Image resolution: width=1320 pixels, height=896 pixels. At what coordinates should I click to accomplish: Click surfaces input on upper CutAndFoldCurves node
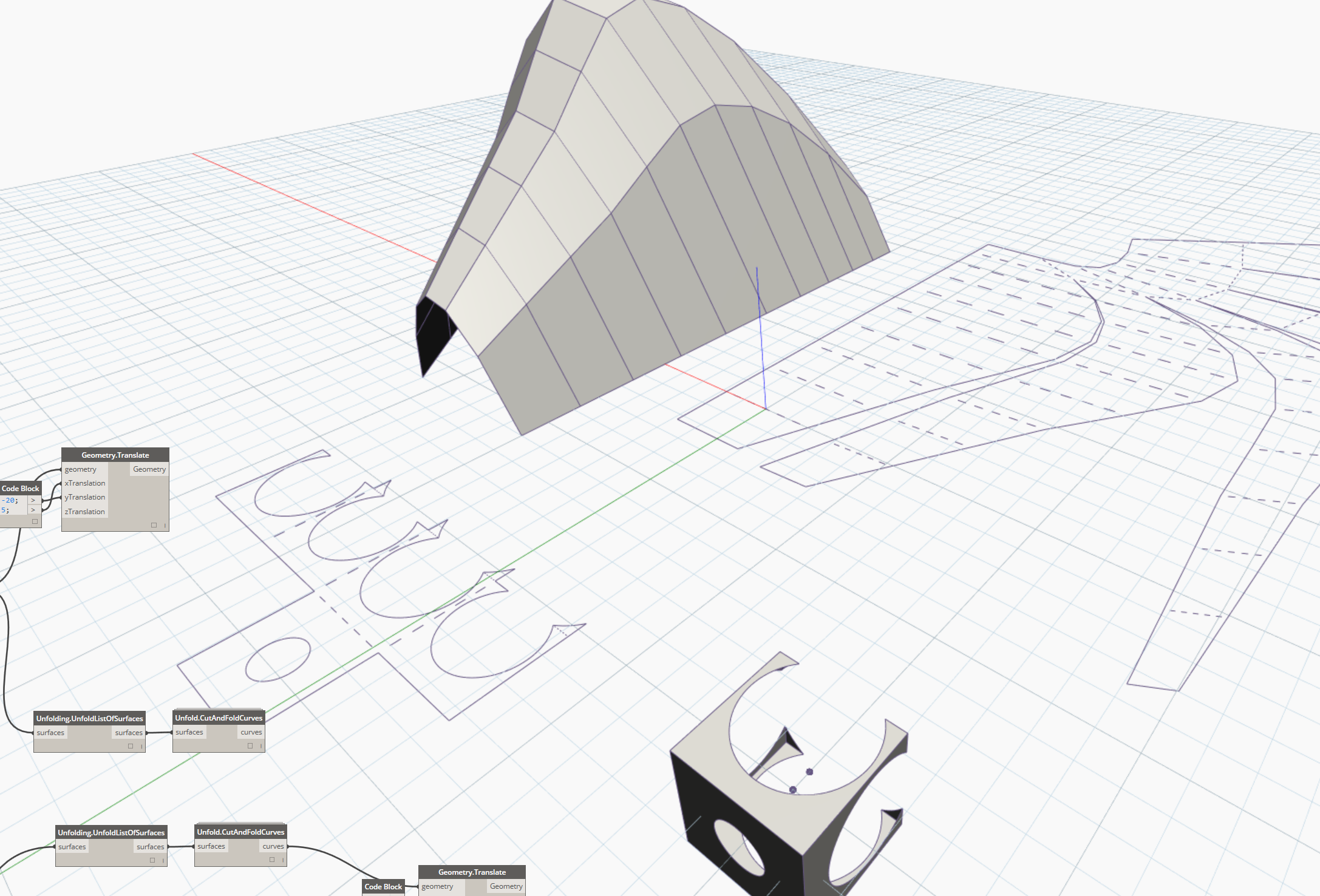point(189,732)
